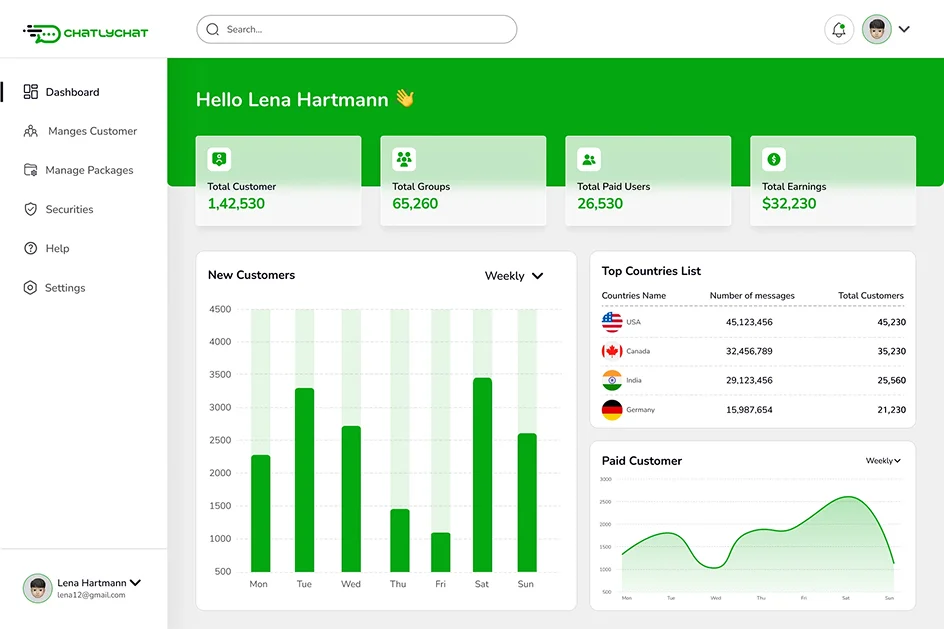This screenshot has height=629, width=944.
Task: Expand the profile menu chevron in the header
Action: pos(905,30)
